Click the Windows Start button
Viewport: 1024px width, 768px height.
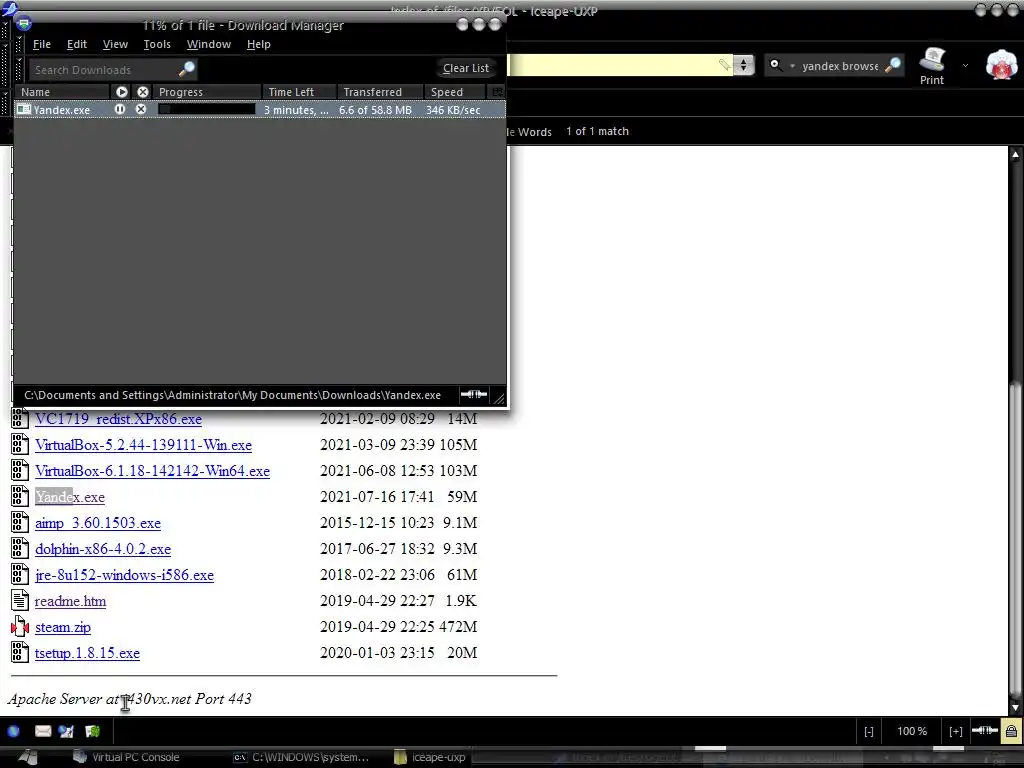[28, 757]
